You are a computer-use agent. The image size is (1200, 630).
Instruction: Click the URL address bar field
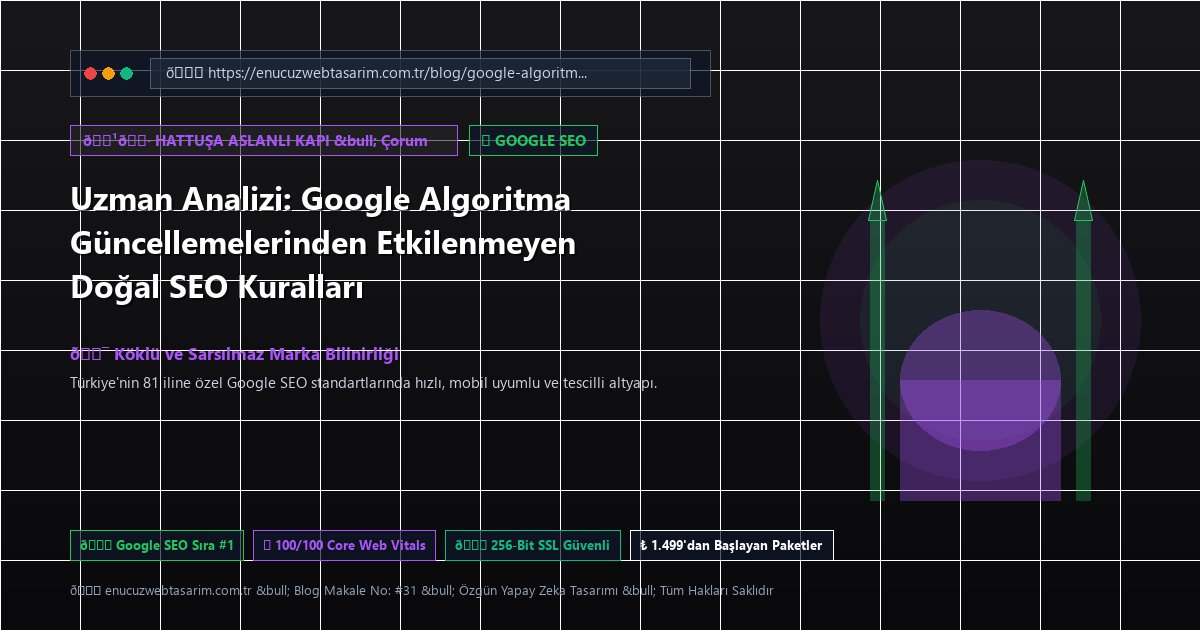coord(420,73)
